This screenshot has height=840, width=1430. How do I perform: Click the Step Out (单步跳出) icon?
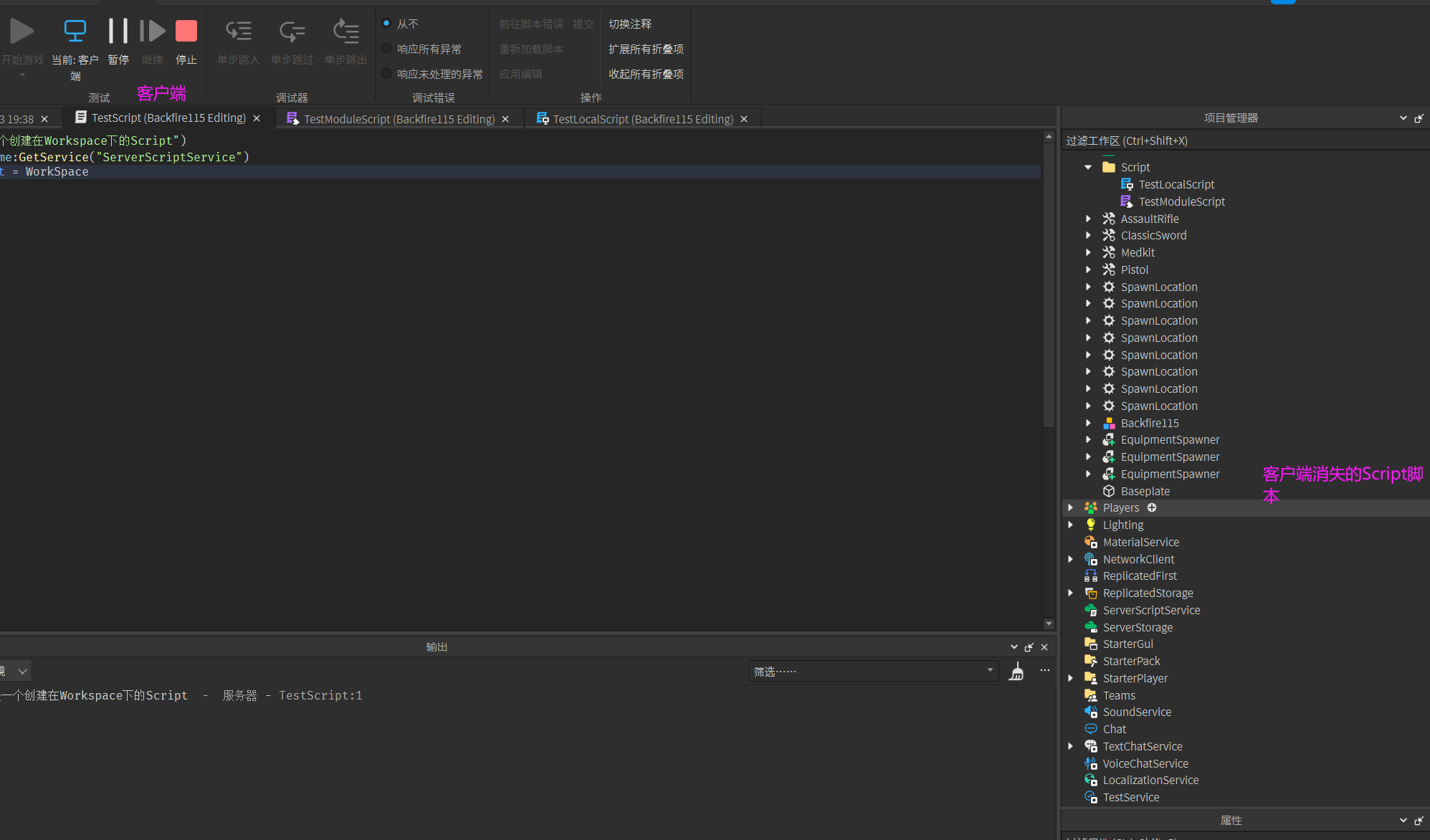pos(346,31)
